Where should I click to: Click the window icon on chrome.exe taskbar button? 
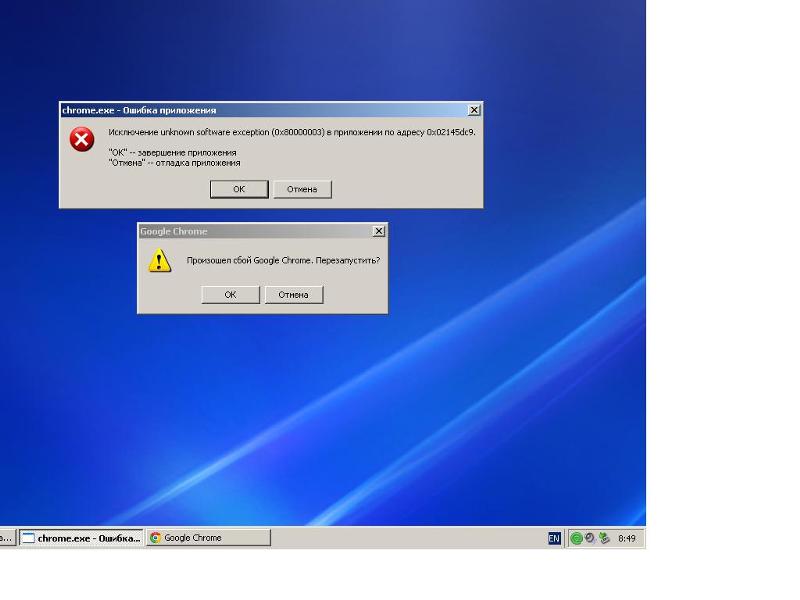pyautogui.click(x=29, y=538)
